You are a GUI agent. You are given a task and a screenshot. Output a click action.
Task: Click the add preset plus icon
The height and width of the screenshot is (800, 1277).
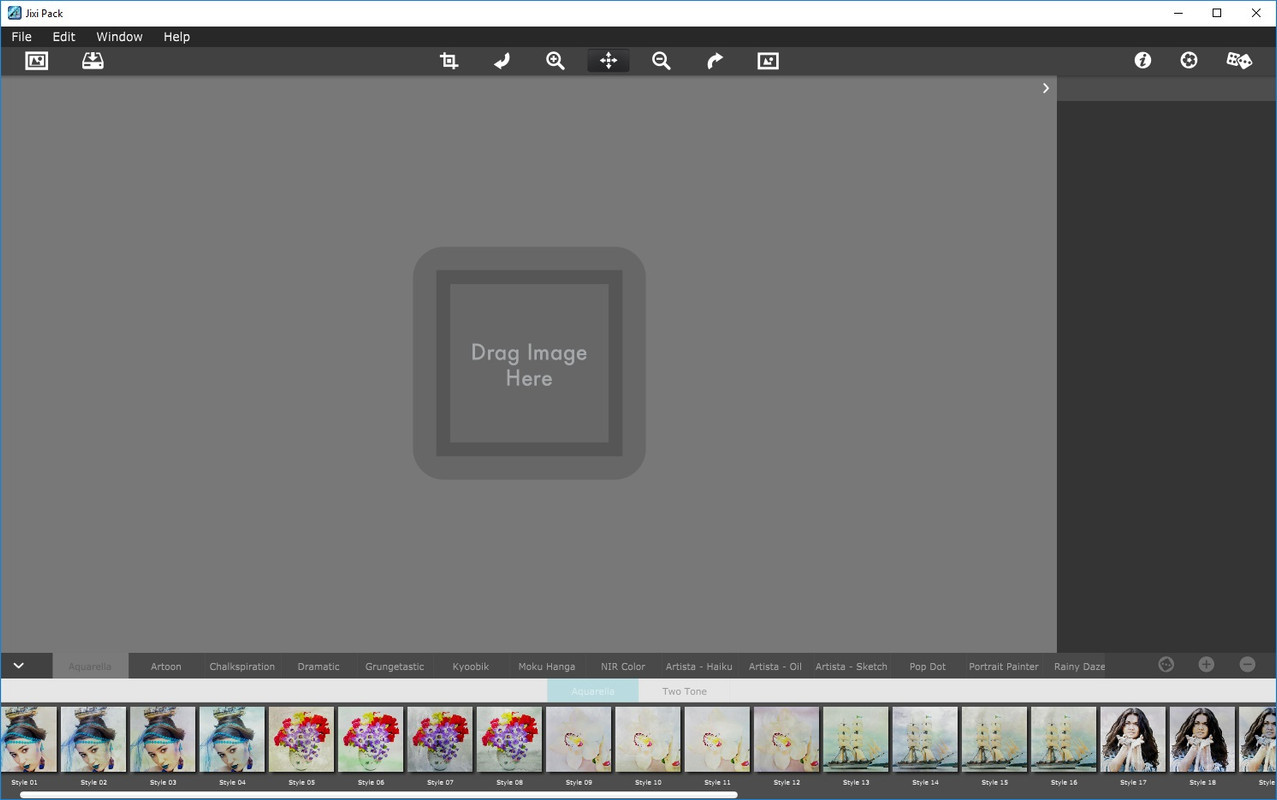[1206, 664]
